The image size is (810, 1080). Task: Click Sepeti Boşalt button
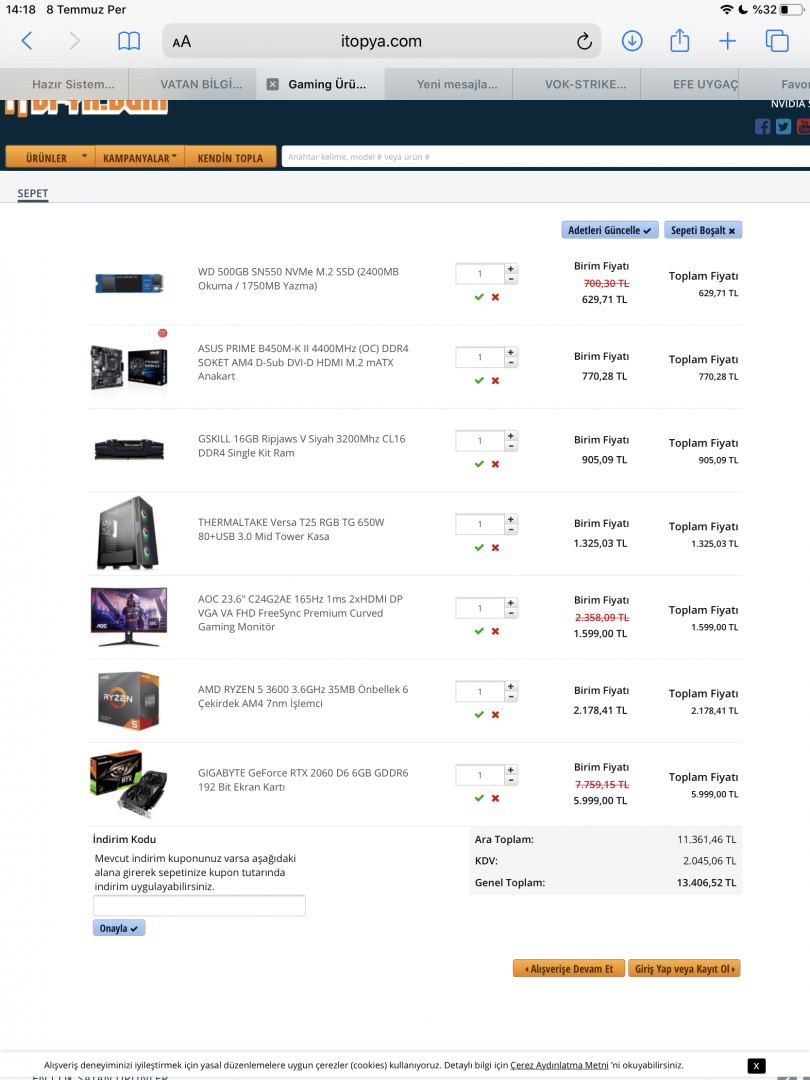[703, 230]
